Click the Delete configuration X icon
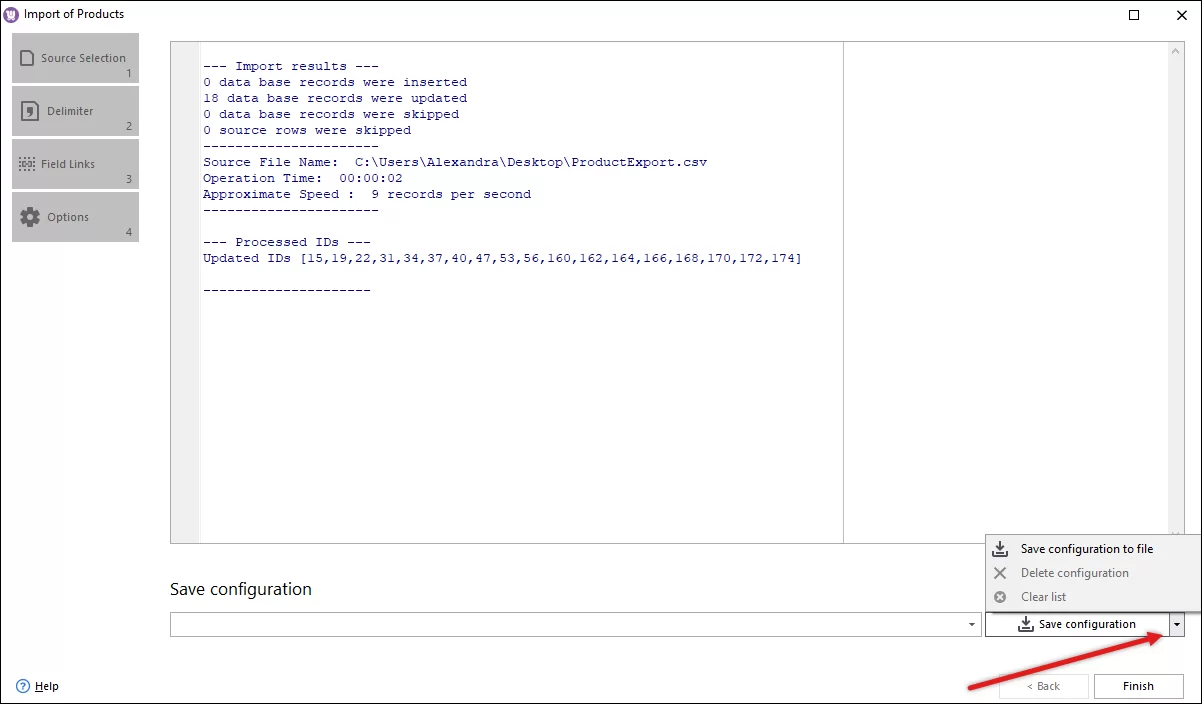The height and width of the screenshot is (704, 1202). click(x=999, y=572)
